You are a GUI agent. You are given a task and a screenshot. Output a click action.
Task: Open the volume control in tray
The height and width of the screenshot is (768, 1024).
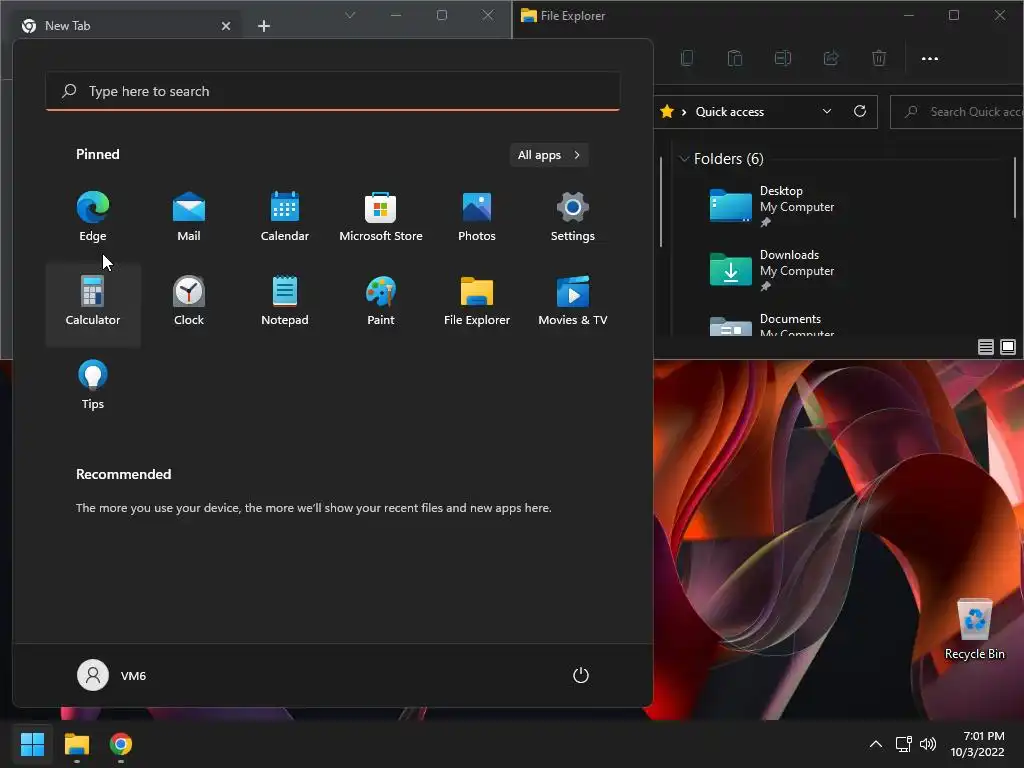[x=927, y=744]
